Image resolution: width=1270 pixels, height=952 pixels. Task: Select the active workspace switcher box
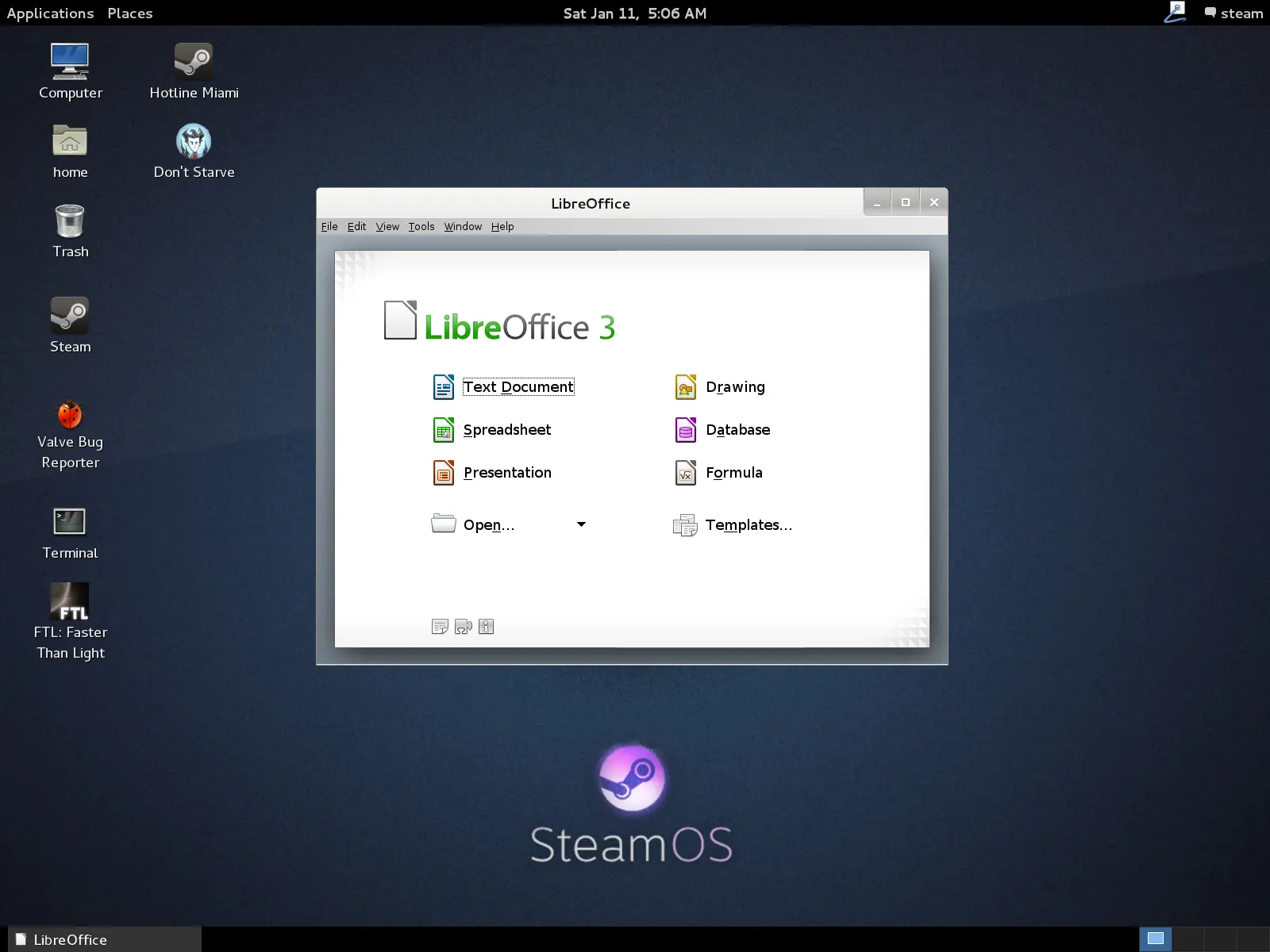(1156, 939)
